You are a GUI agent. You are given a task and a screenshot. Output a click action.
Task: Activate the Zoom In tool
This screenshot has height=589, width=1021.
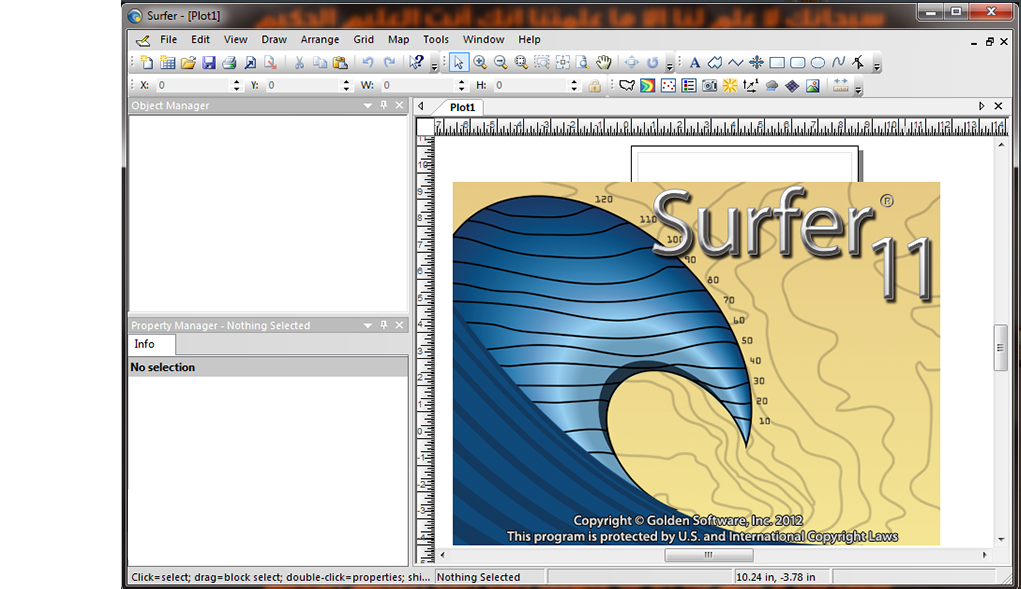coord(481,62)
